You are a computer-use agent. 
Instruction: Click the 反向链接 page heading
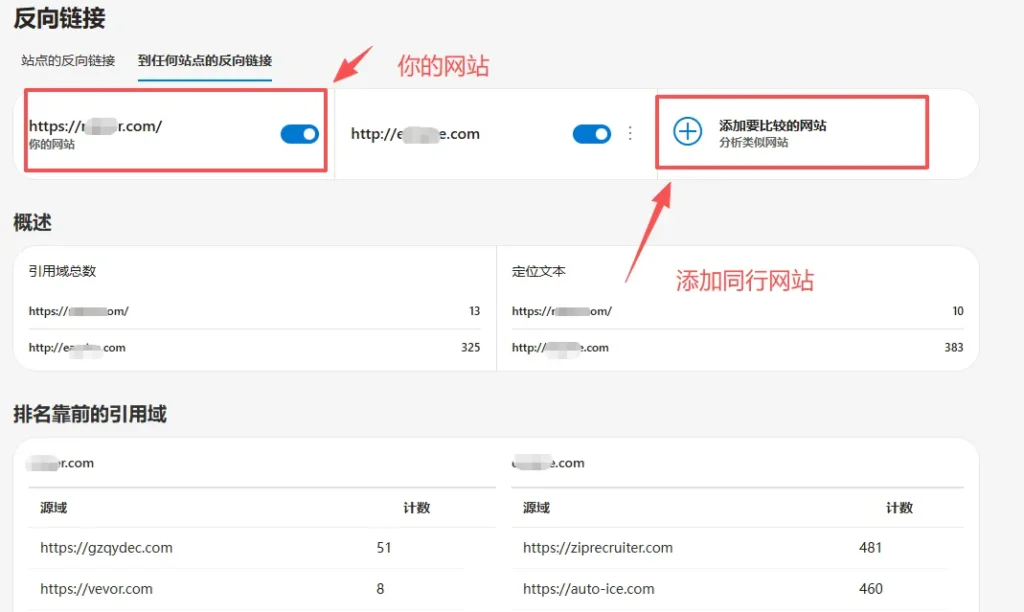pos(59,18)
